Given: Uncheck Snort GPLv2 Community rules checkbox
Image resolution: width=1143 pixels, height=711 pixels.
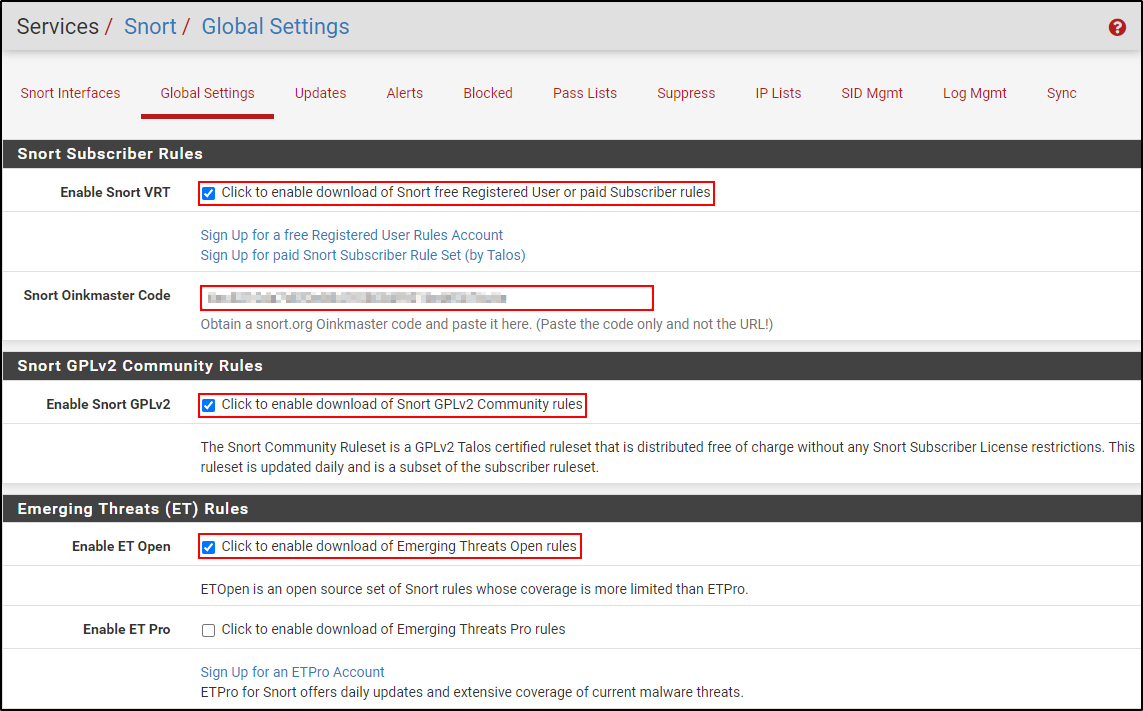Looking at the screenshot, I should [x=209, y=405].
